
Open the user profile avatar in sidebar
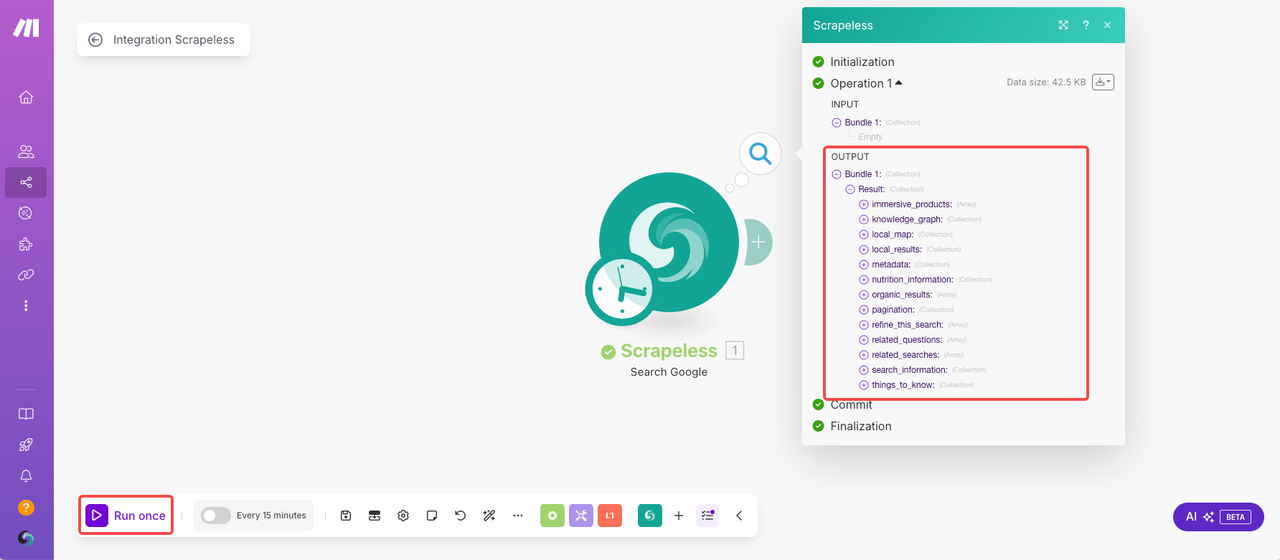pyautogui.click(x=26, y=538)
